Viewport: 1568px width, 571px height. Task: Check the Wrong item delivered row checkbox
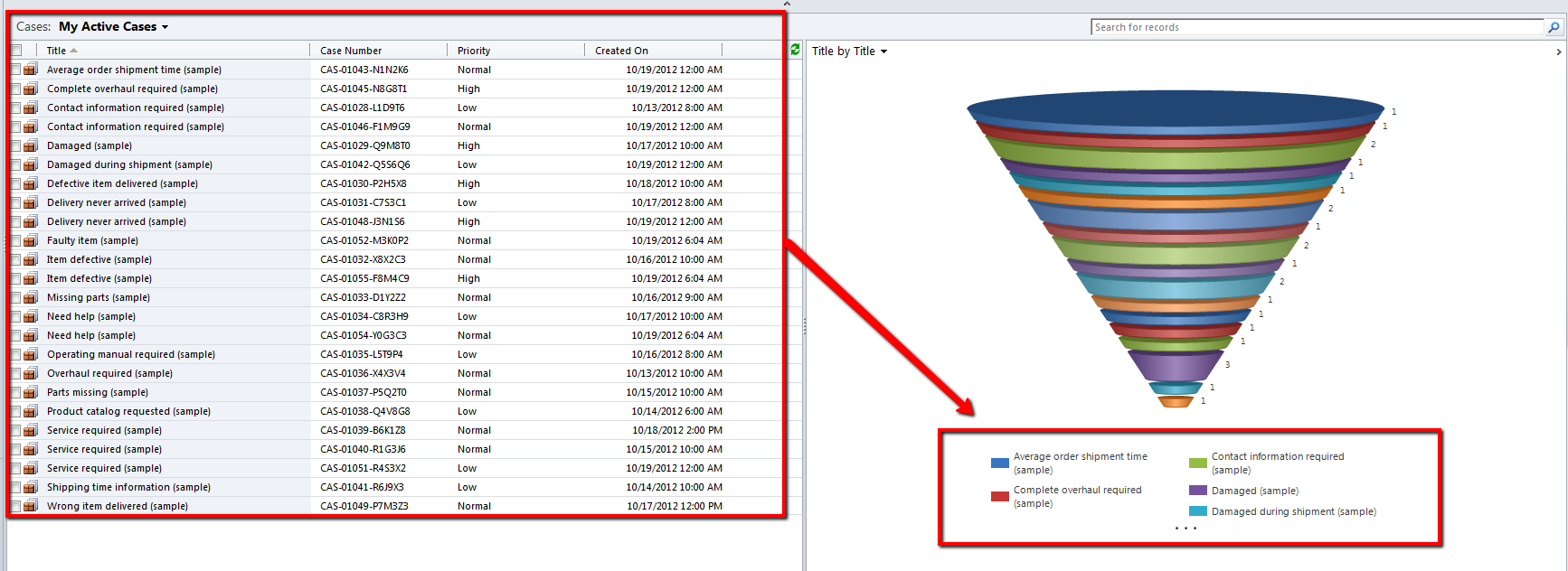click(x=15, y=506)
